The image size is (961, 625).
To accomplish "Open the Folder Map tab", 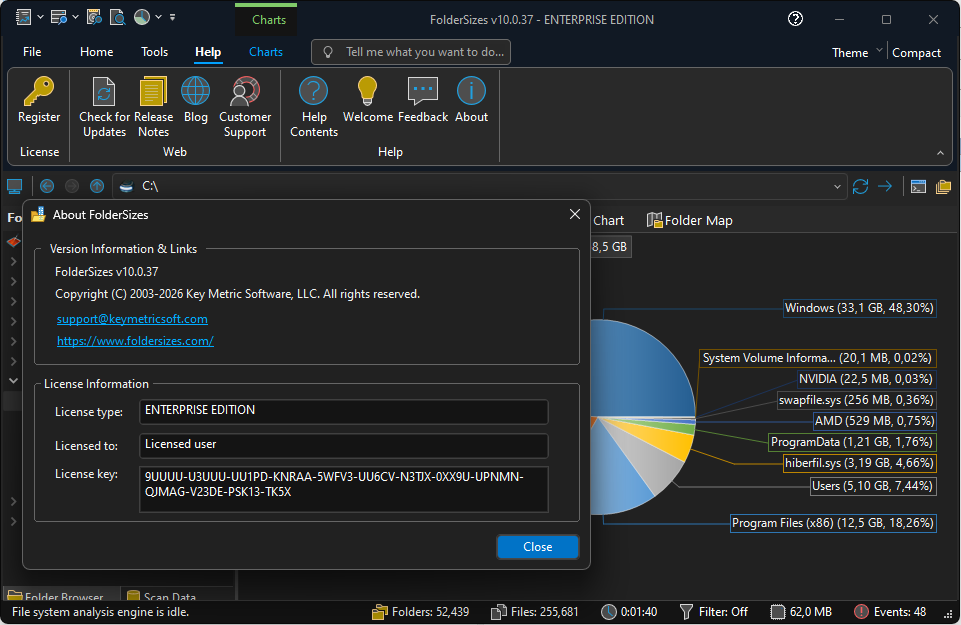I will pyautogui.click(x=690, y=221).
